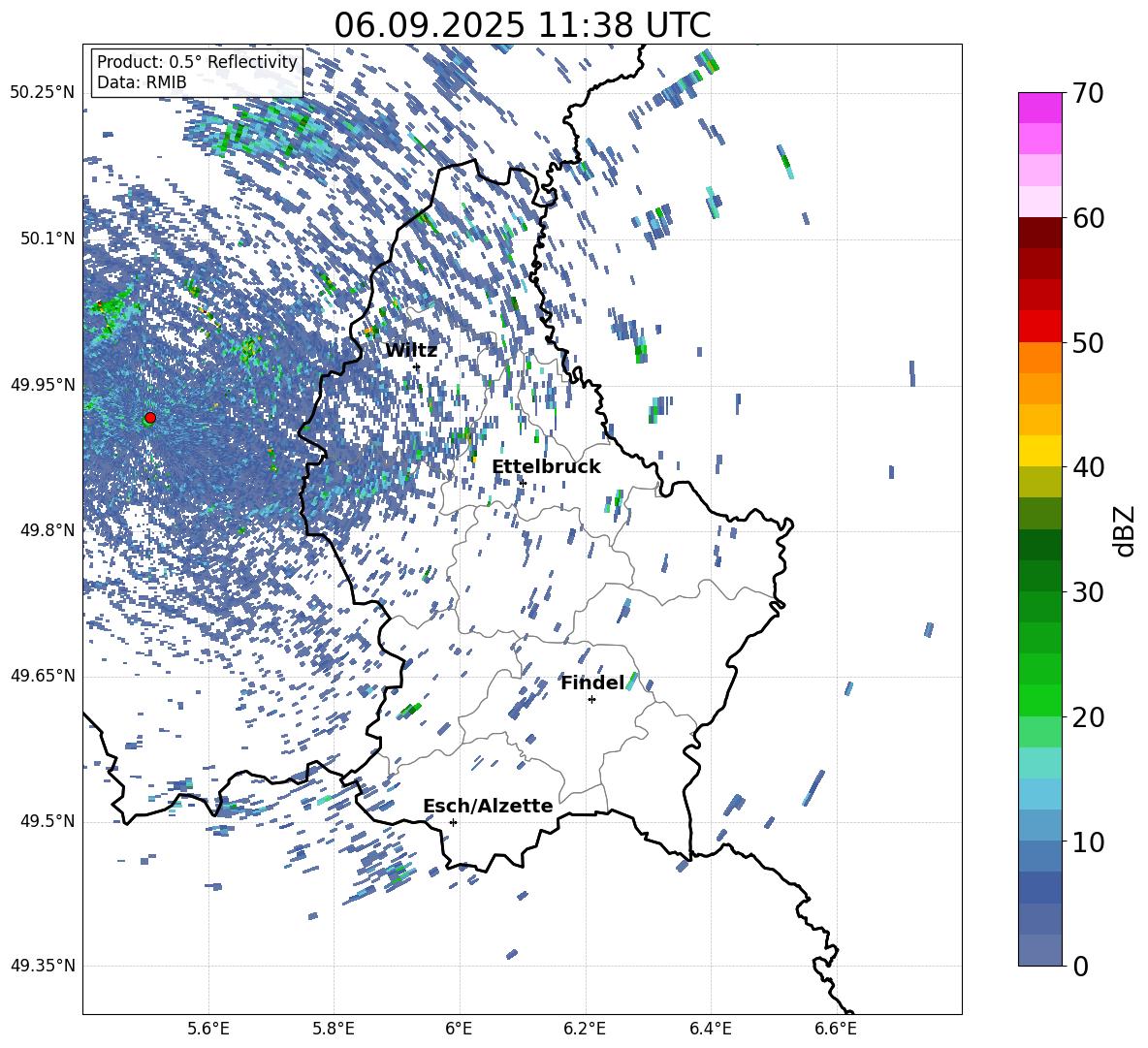The height and width of the screenshot is (1048, 1148).
Task: Click the colorbar tick label 20
Action: coord(1088,717)
